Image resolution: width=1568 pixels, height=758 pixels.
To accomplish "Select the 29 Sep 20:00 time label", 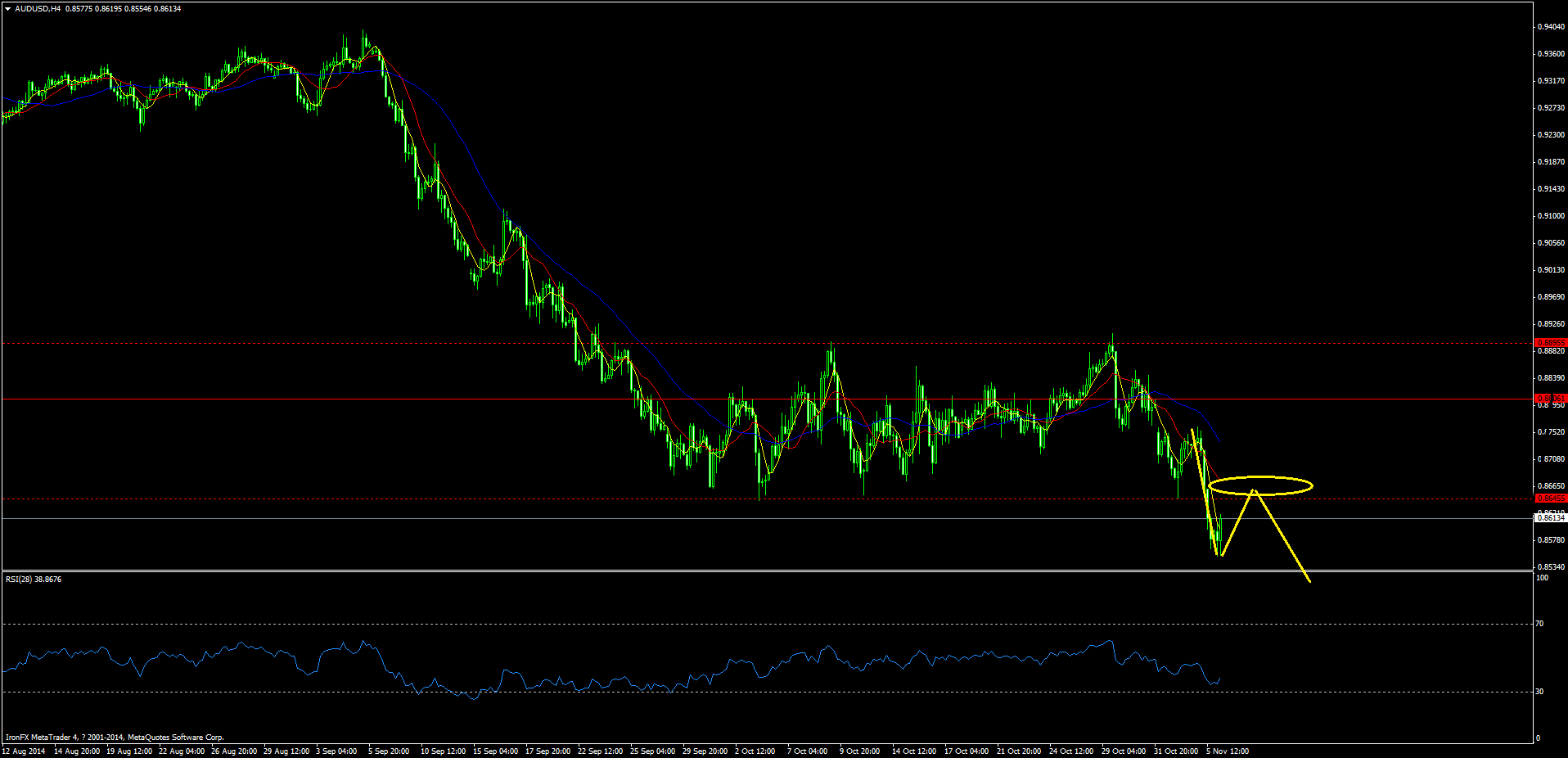I will [705, 751].
